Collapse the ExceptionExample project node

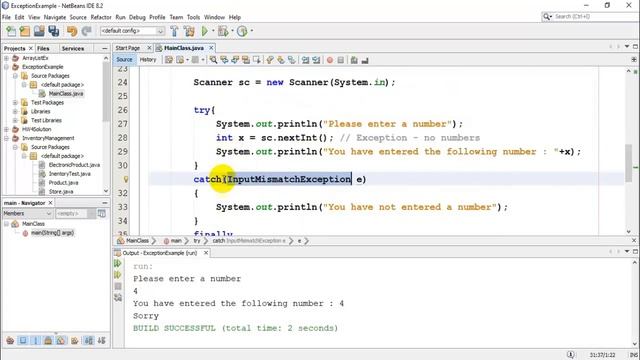click(6, 67)
